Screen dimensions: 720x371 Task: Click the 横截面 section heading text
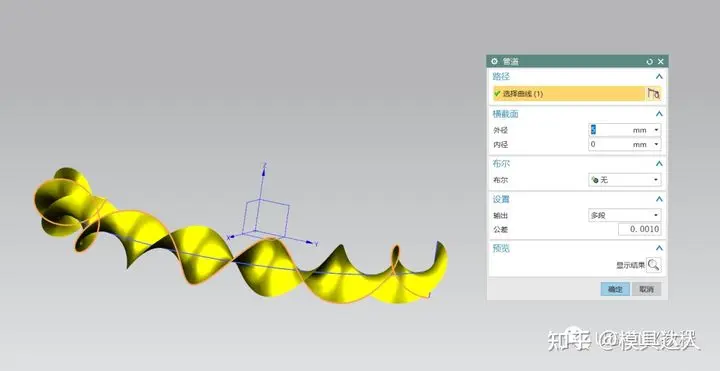506,114
